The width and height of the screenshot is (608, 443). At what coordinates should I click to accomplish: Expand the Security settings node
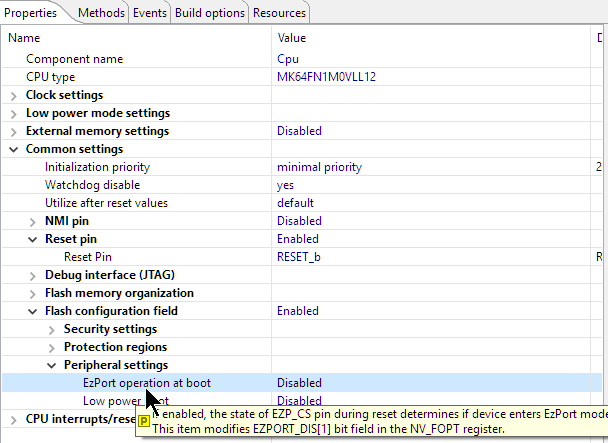pos(52,329)
